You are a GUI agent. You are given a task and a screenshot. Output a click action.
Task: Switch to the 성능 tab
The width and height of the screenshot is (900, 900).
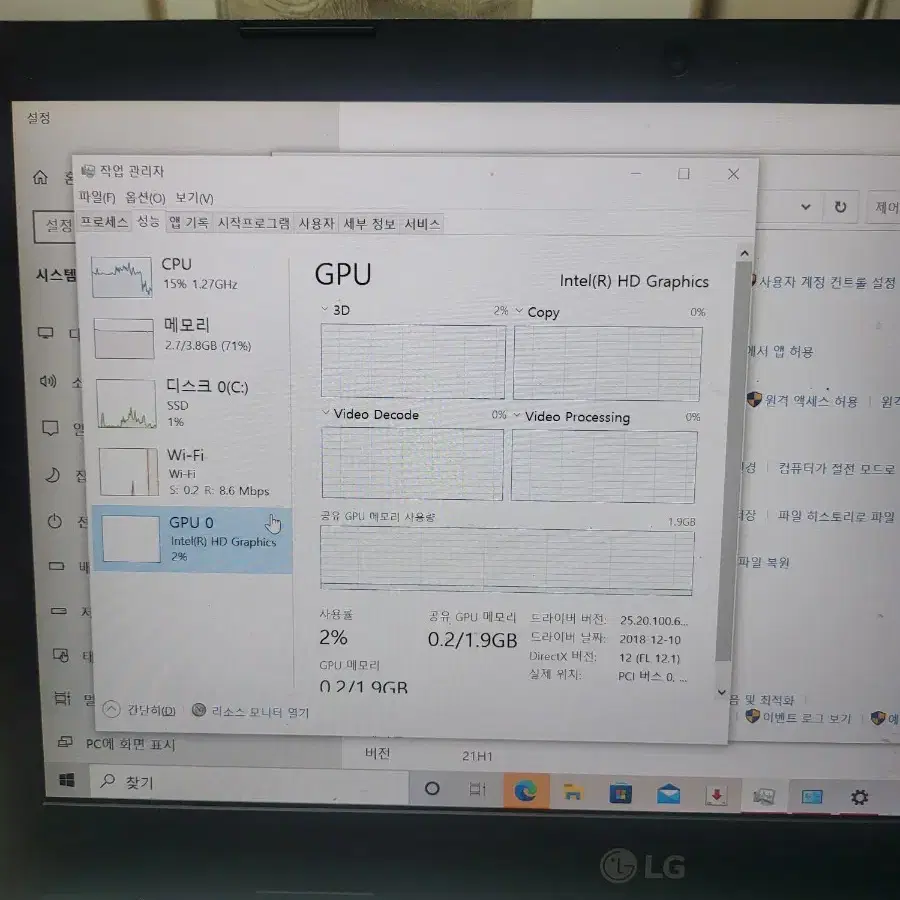[148, 222]
